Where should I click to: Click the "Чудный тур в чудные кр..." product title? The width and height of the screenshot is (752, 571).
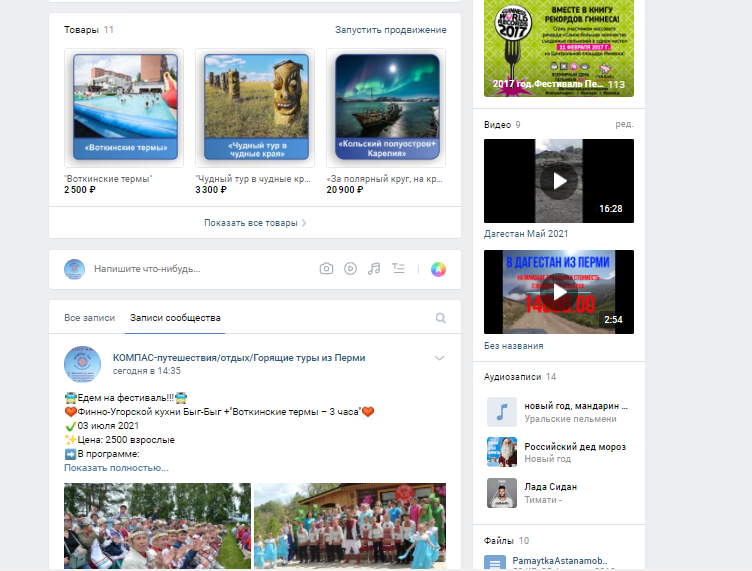point(253,179)
